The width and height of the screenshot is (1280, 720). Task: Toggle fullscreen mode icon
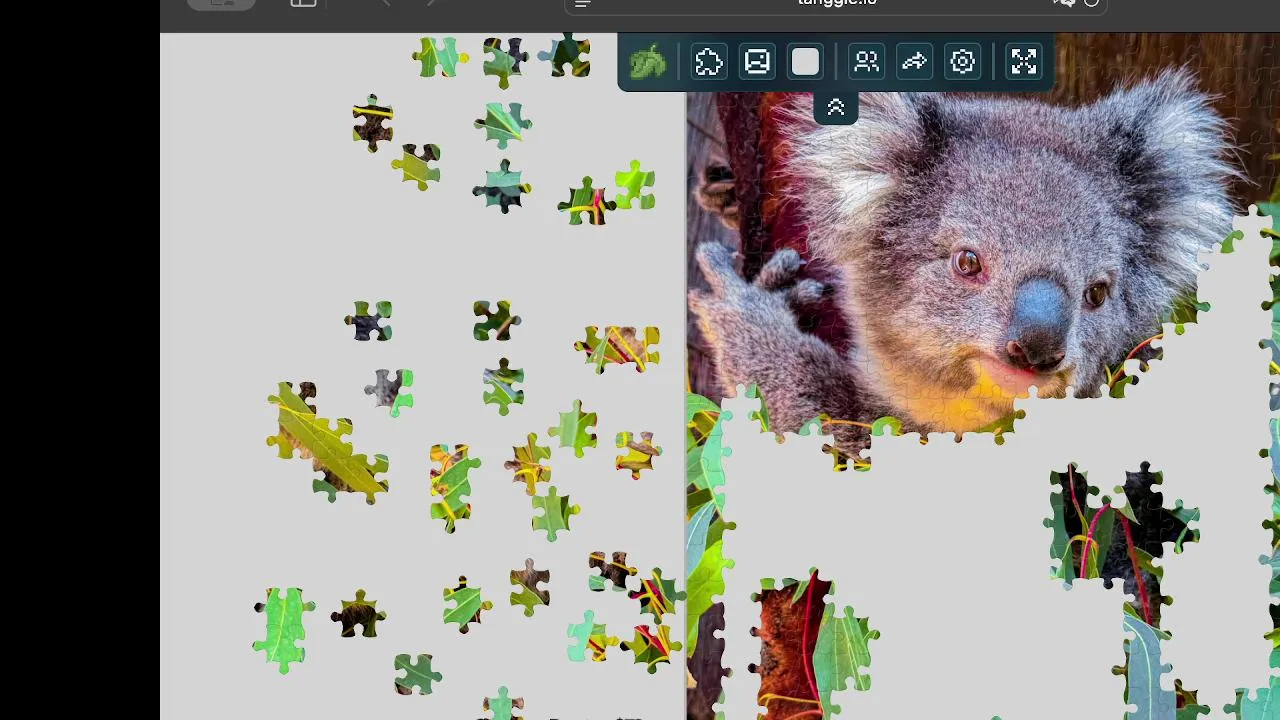tap(1024, 63)
